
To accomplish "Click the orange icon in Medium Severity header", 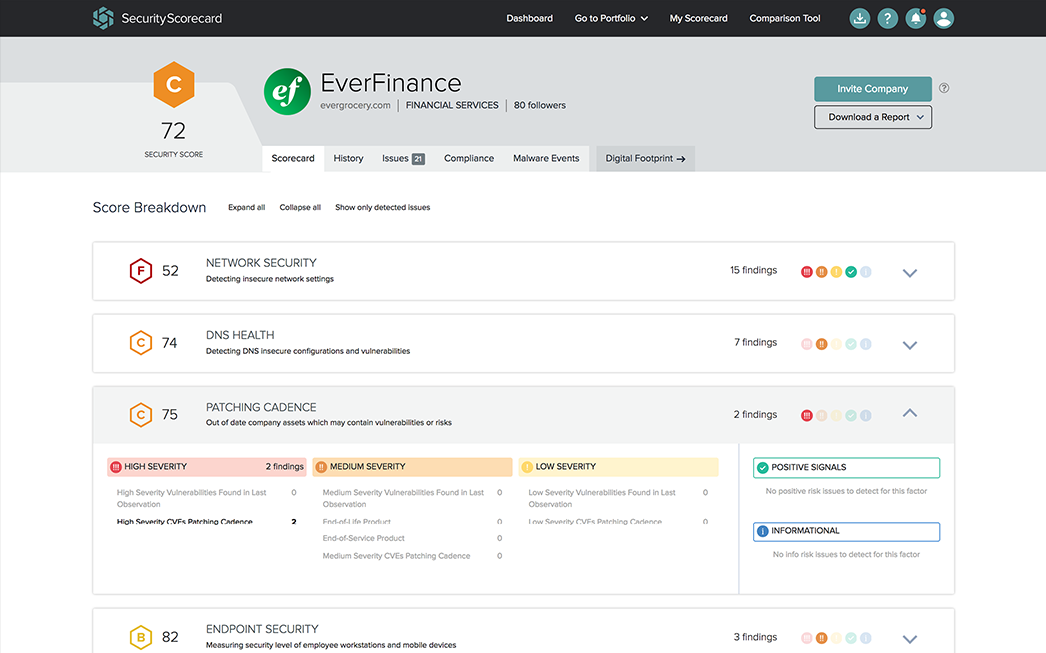I will click(321, 467).
